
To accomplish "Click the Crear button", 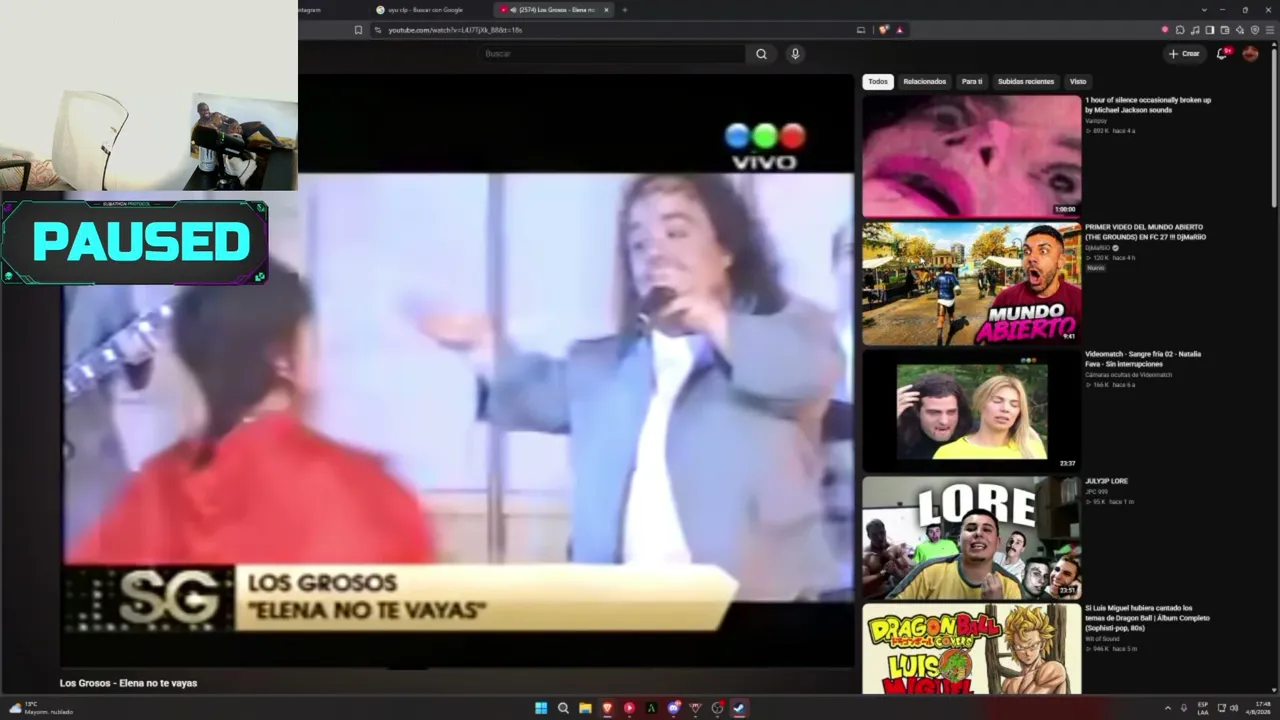I will [1184, 54].
